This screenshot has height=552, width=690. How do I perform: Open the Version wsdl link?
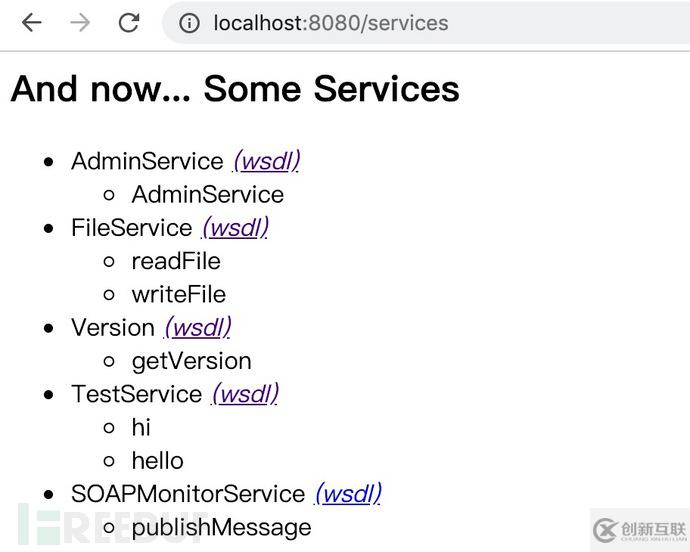tap(197, 328)
